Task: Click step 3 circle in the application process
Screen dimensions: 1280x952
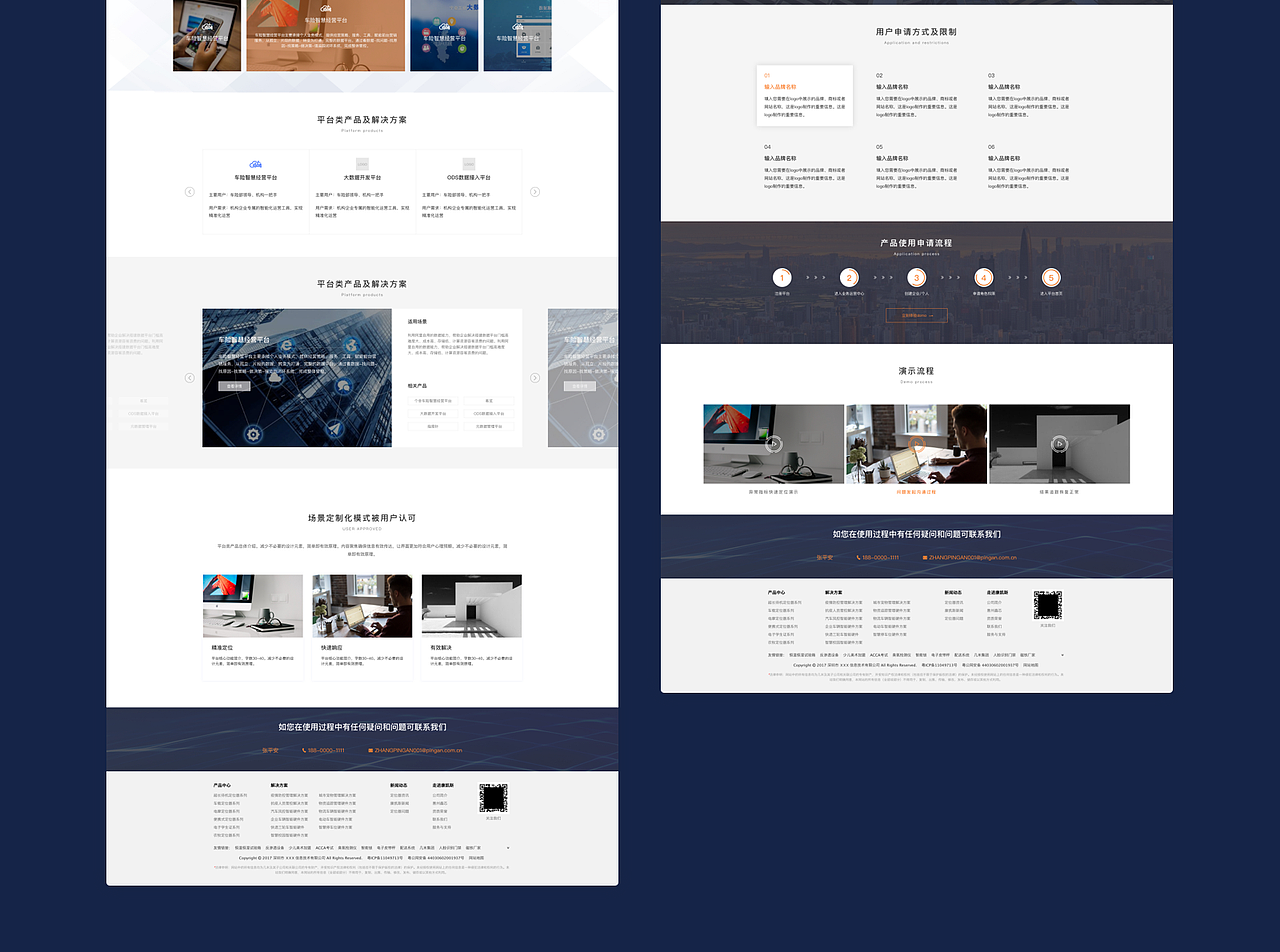Action: coord(916,278)
